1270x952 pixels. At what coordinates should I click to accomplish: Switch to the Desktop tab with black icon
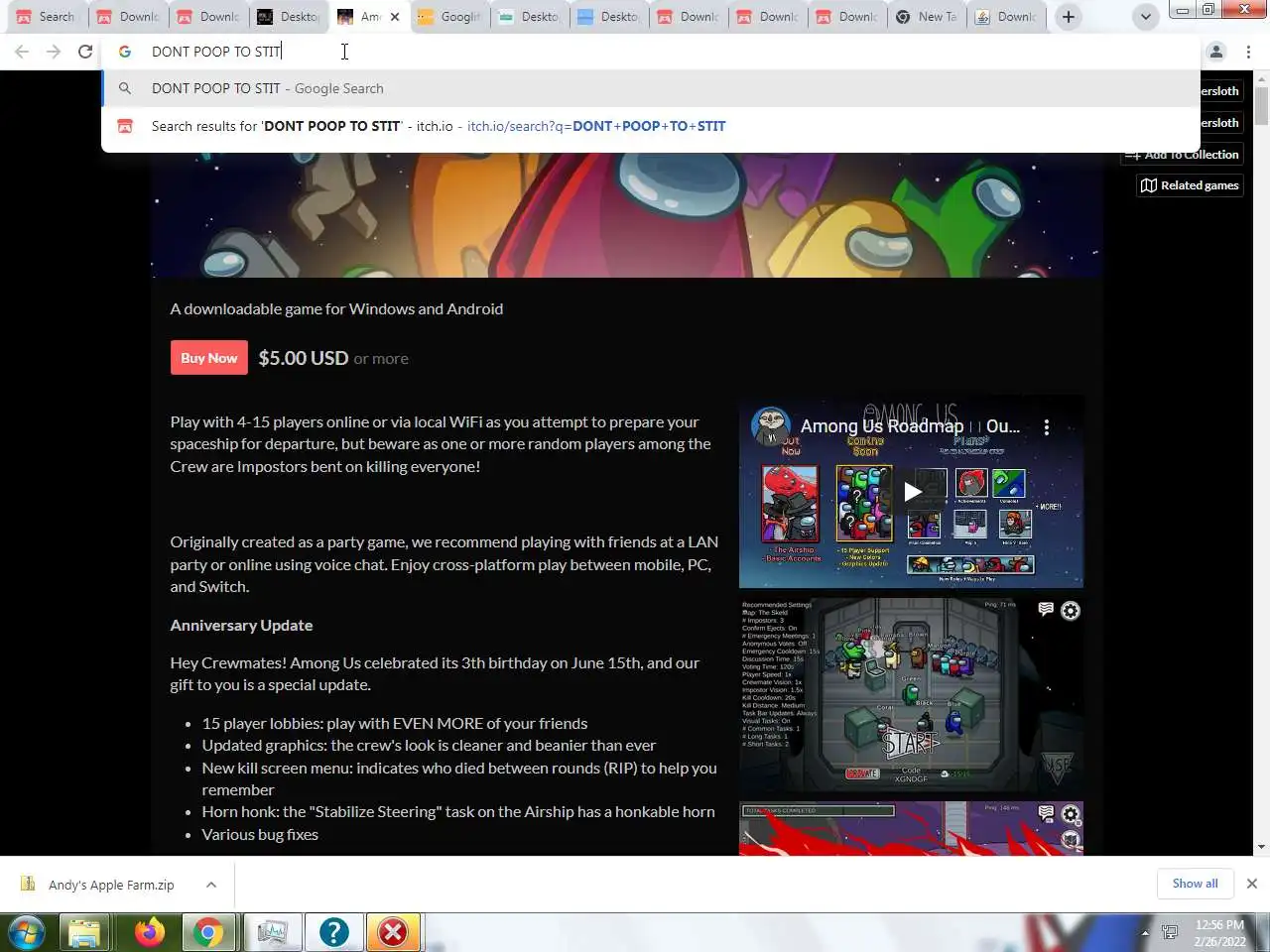click(289, 17)
